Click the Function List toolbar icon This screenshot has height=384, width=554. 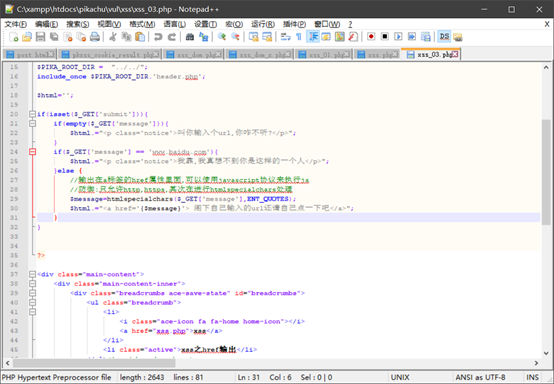click(353, 37)
